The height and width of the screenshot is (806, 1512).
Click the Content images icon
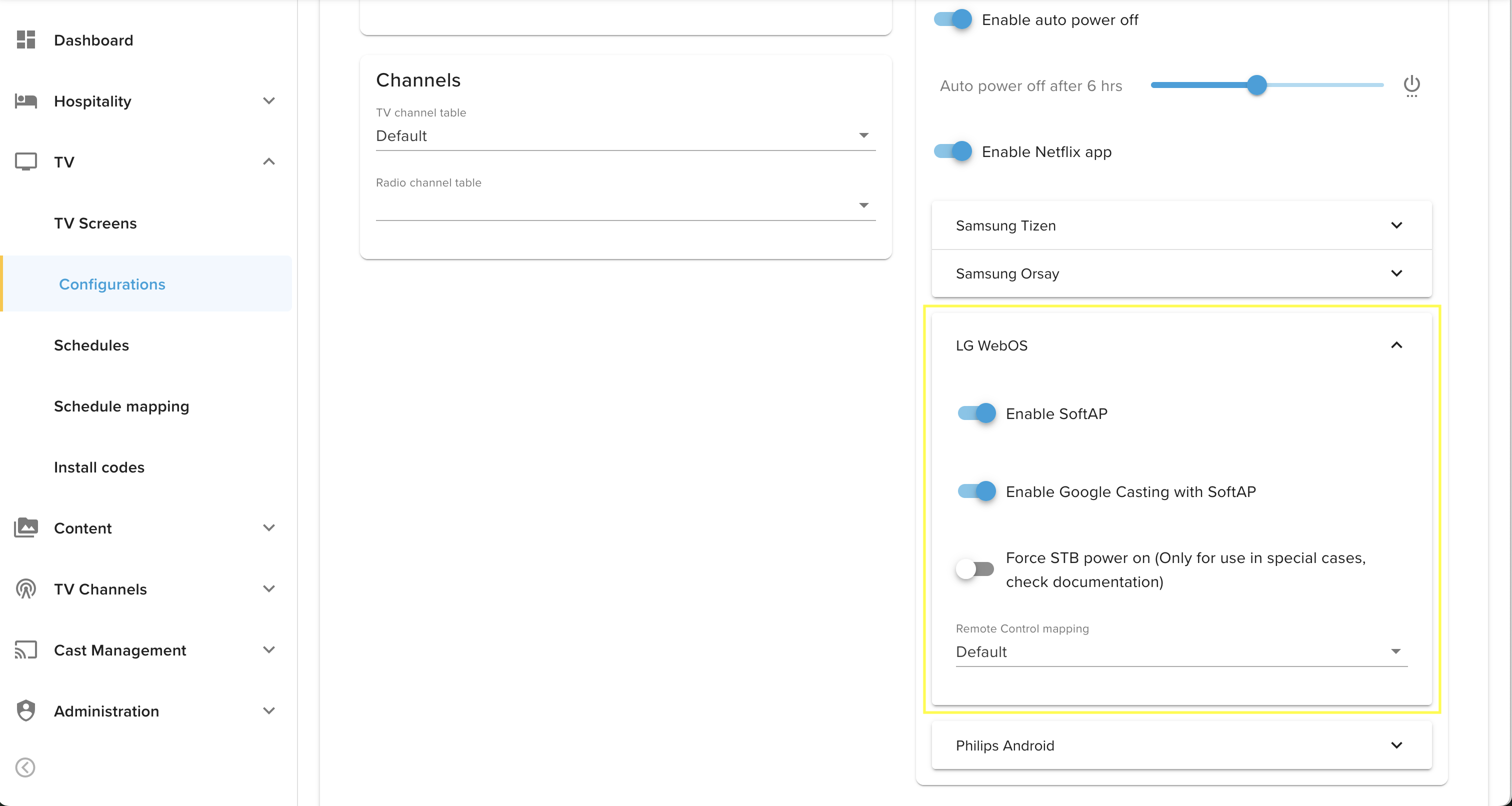(x=26, y=527)
